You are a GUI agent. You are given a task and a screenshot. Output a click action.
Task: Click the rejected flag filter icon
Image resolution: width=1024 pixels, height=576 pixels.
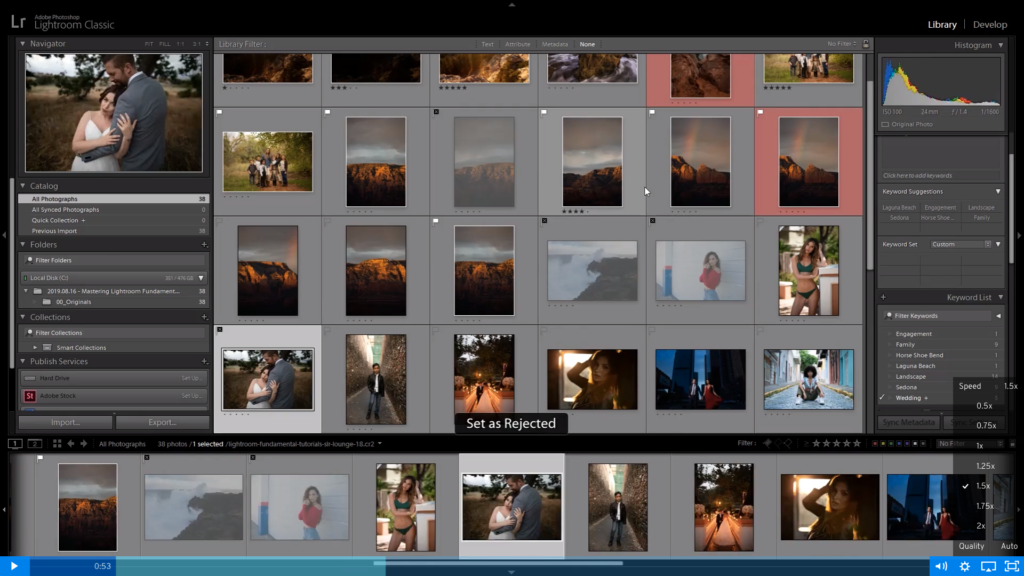(788, 442)
